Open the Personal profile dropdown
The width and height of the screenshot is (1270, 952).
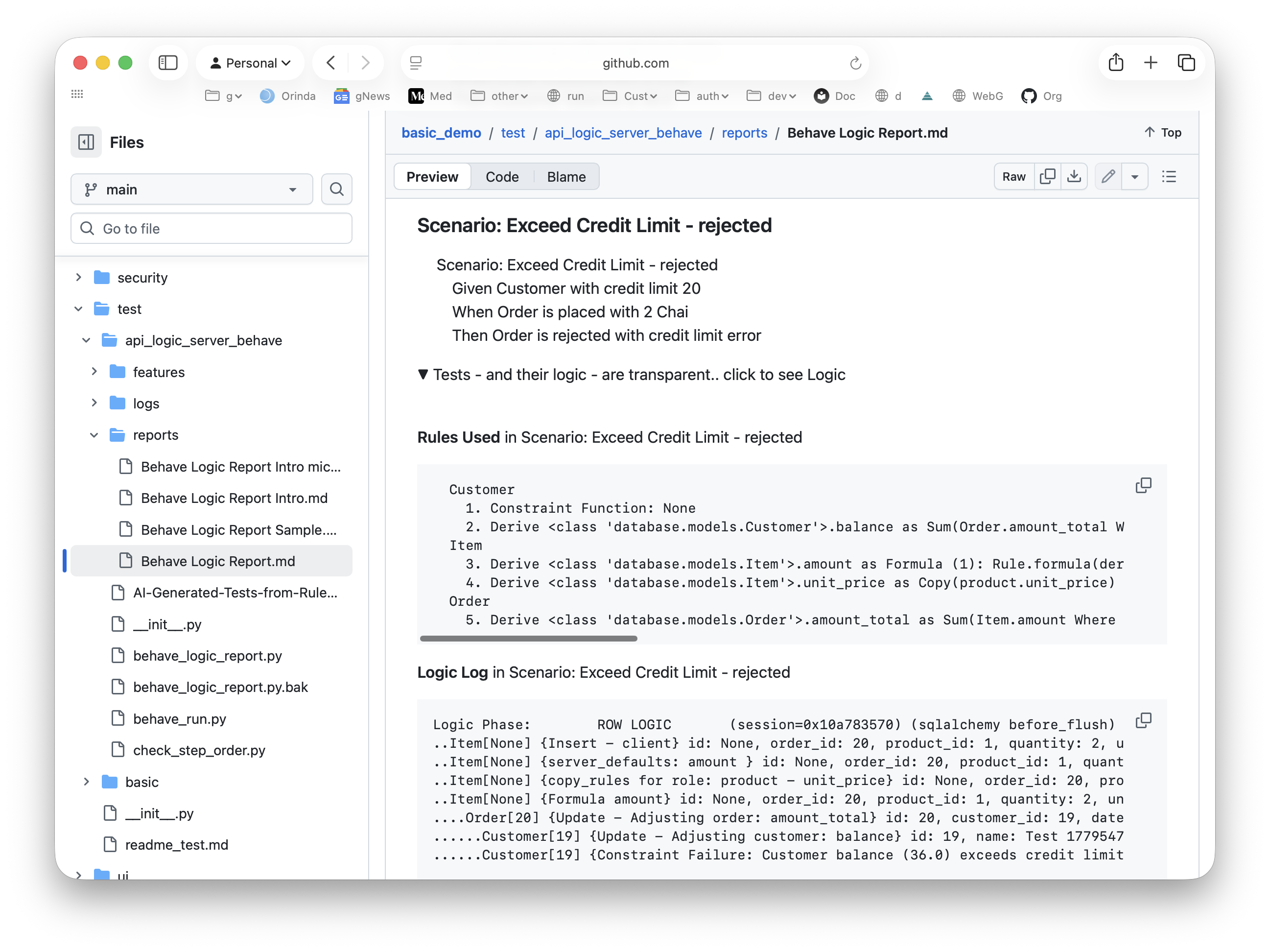250,63
